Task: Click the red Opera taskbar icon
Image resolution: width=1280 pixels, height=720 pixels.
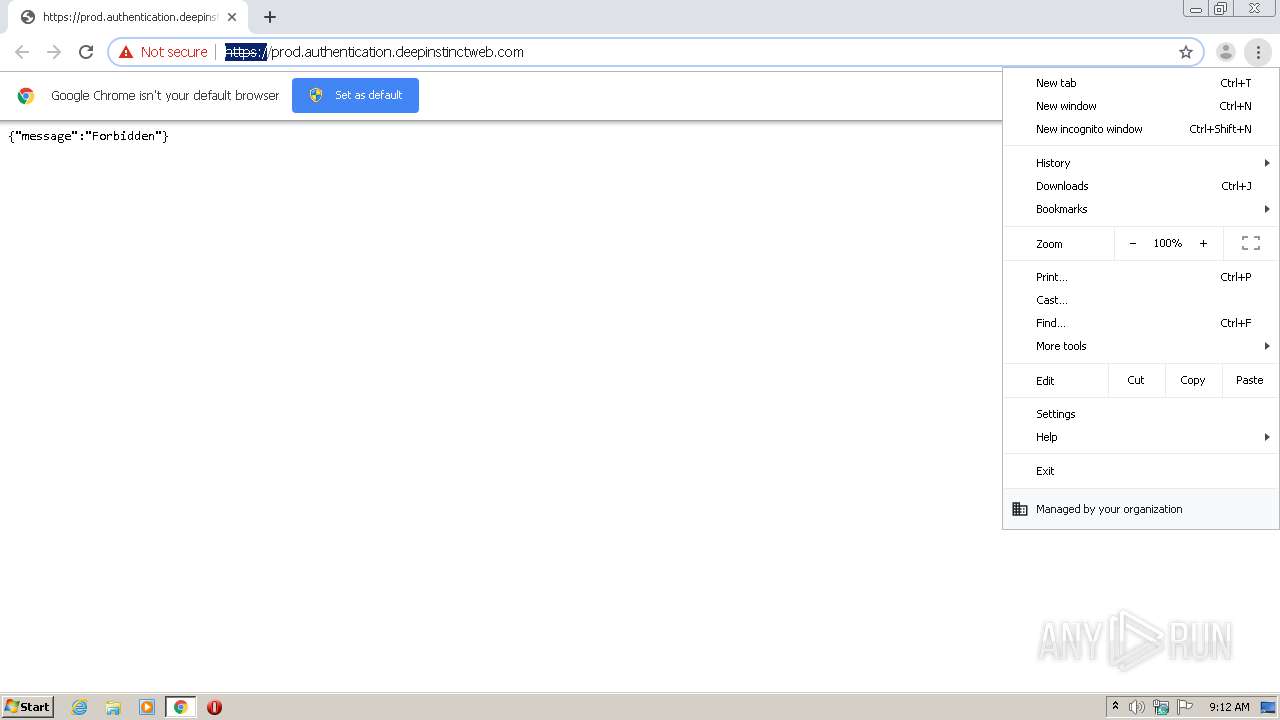Action: (x=214, y=707)
